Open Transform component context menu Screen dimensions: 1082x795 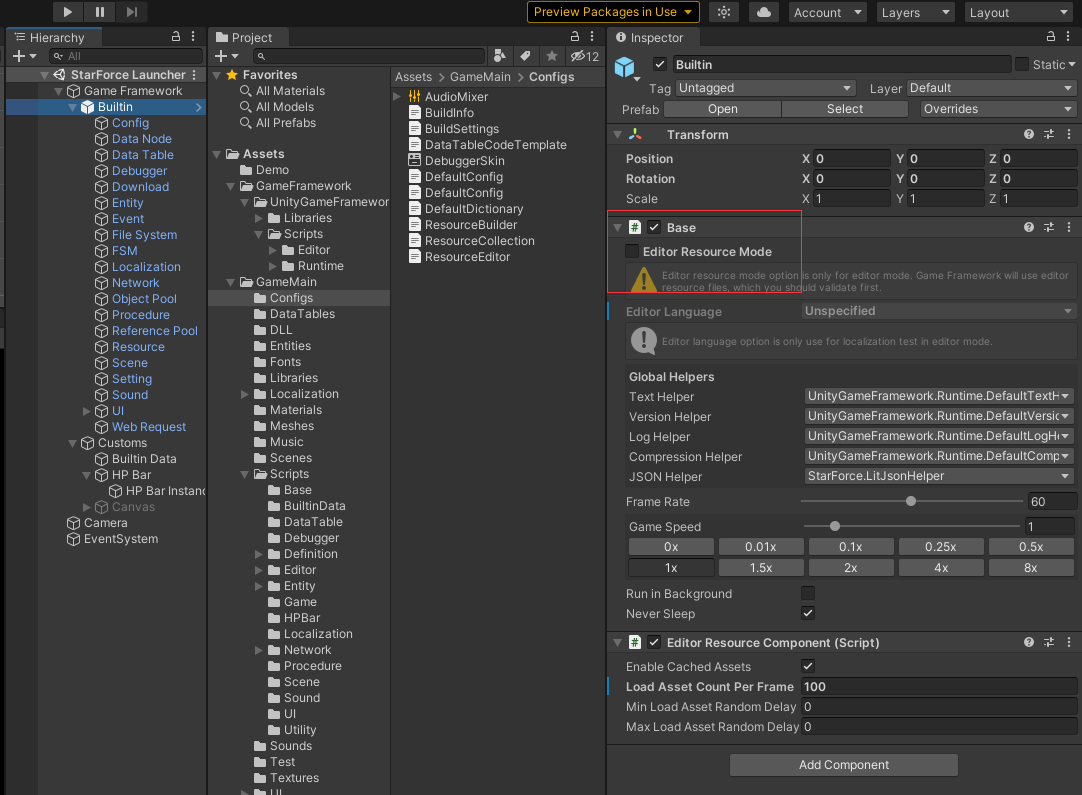[1069, 135]
